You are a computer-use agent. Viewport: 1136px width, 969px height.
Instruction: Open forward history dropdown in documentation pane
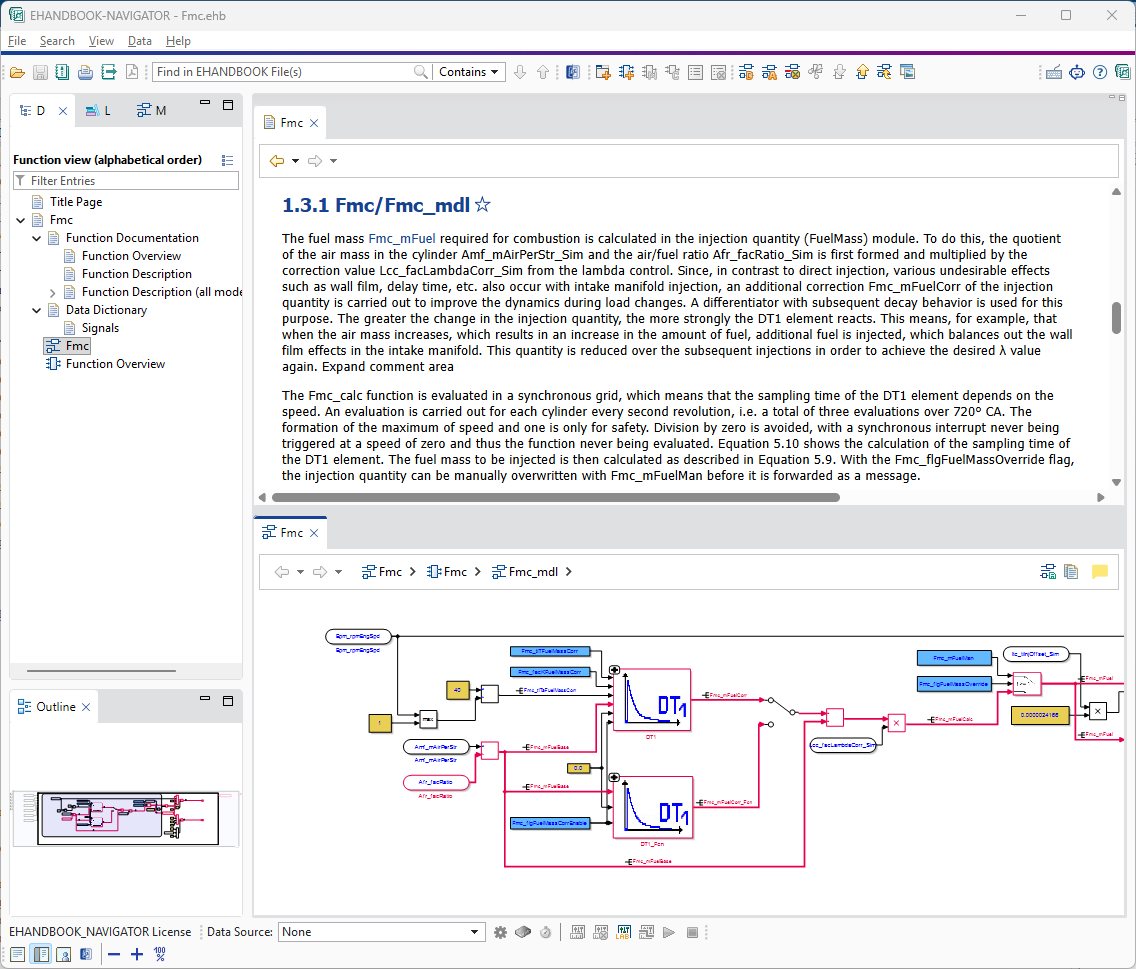point(333,161)
